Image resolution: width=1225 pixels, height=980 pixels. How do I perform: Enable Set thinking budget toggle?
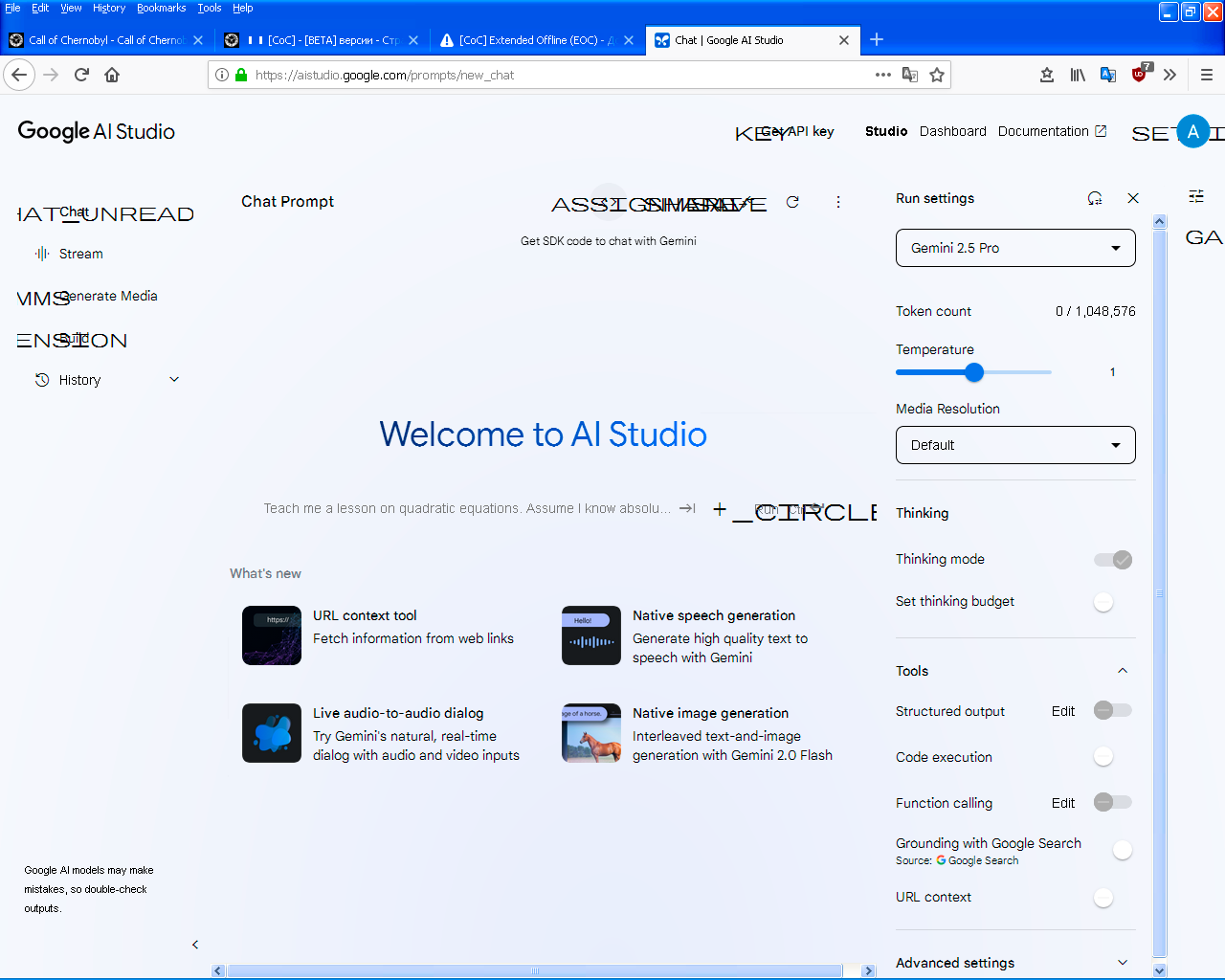1104,602
